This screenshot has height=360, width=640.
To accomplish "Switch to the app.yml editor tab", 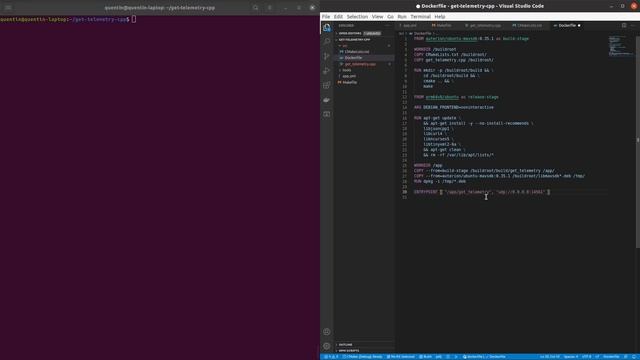I will 410,25.
